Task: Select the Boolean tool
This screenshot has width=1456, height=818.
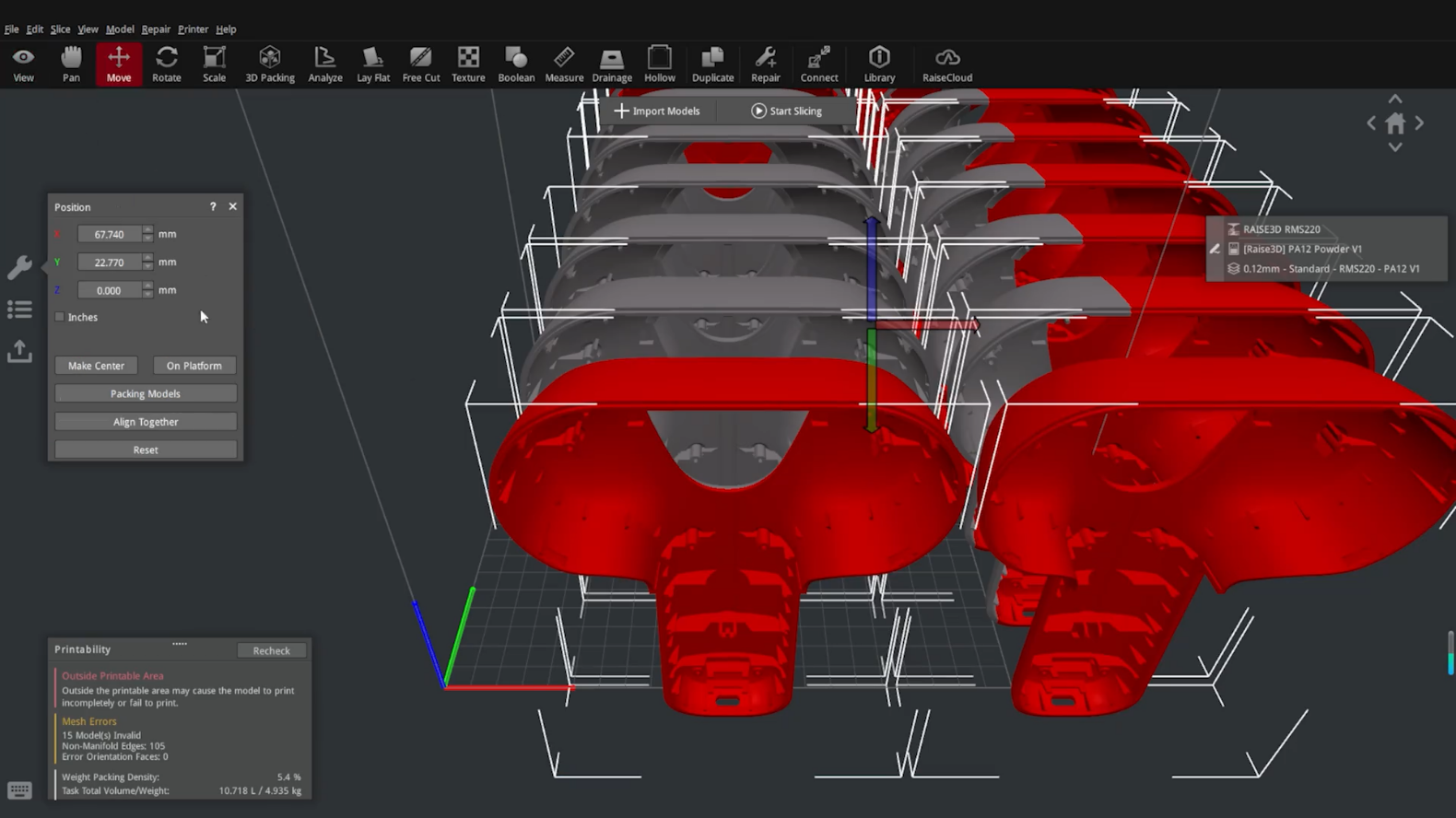Action: (516, 64)
